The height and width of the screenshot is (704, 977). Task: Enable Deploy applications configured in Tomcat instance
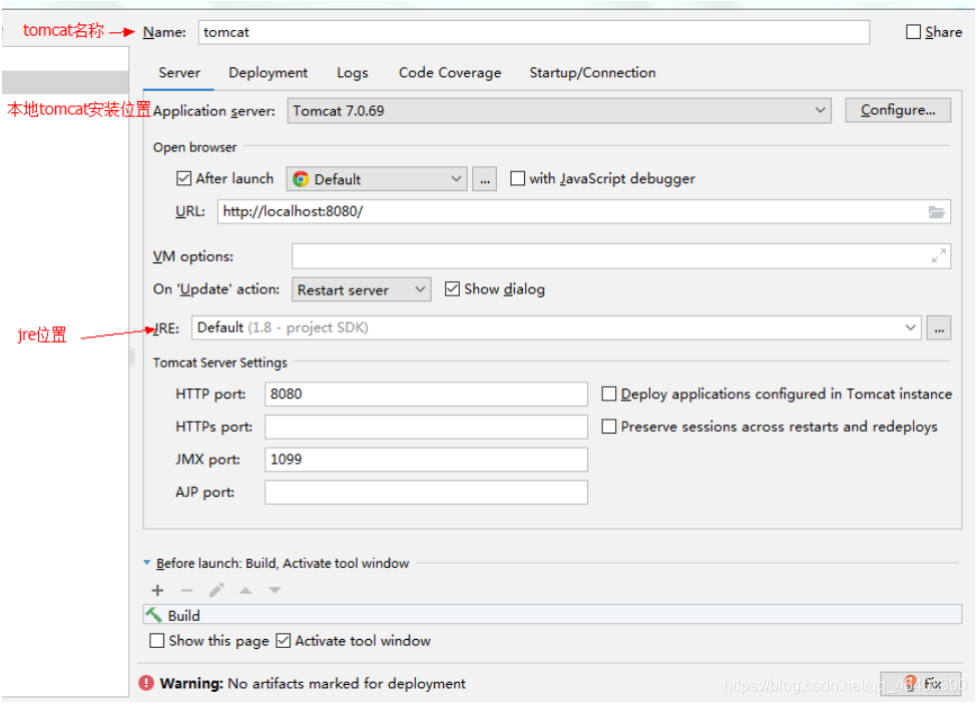tap(609, 394)
